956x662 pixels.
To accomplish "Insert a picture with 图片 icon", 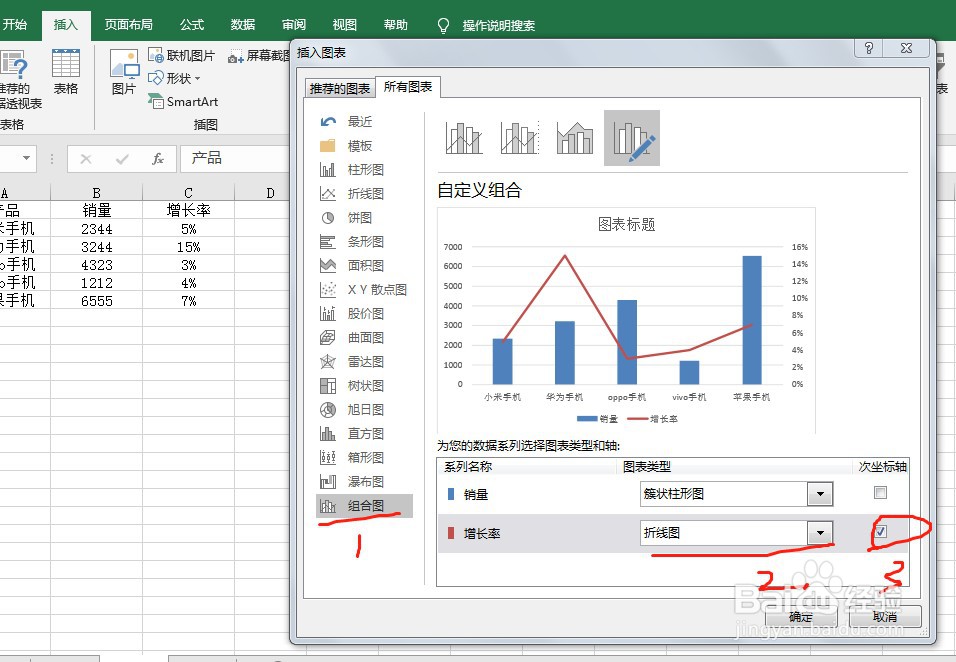I will [x=124, y=72].
